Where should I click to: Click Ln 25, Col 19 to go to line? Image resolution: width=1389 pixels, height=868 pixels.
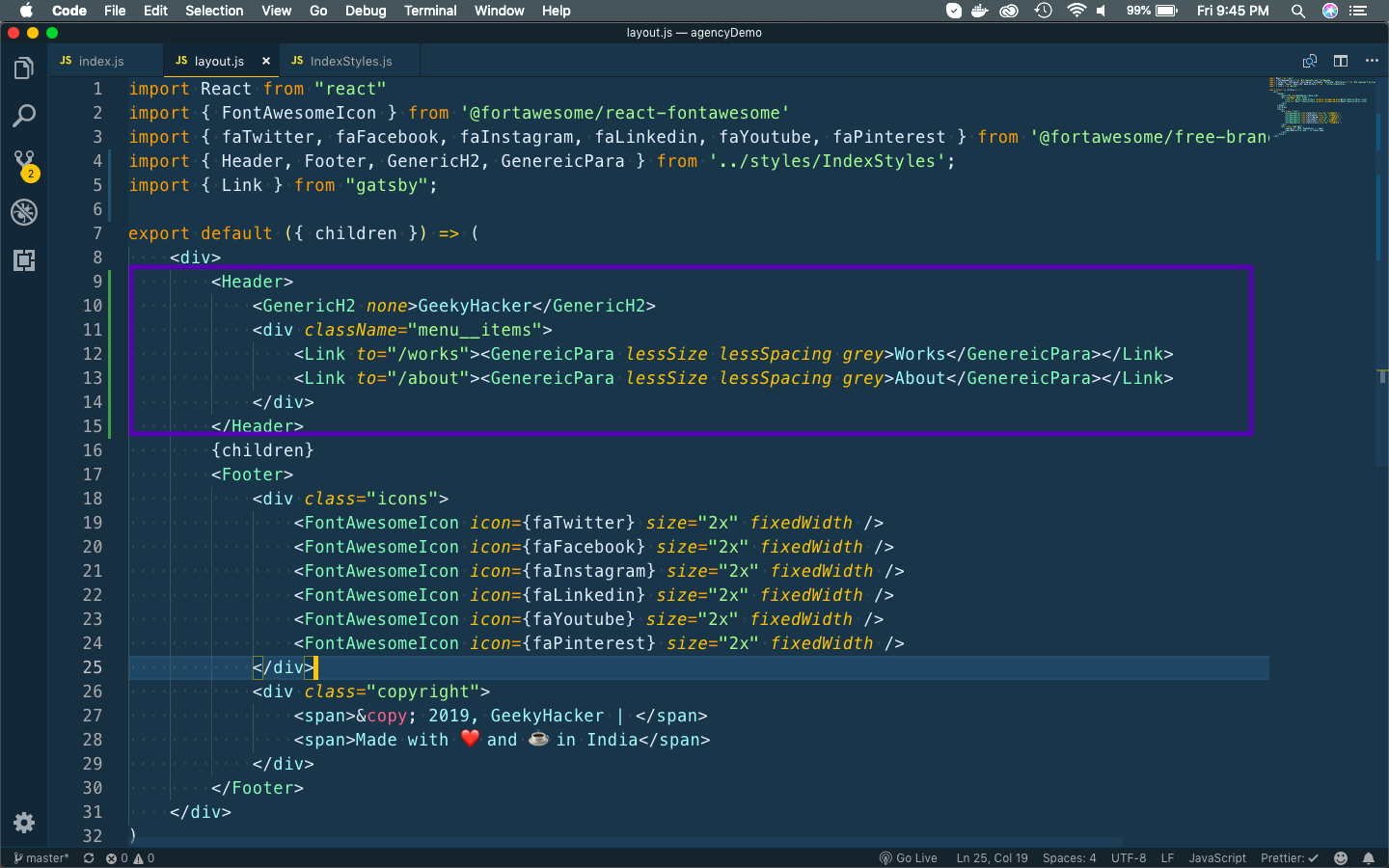992,858
